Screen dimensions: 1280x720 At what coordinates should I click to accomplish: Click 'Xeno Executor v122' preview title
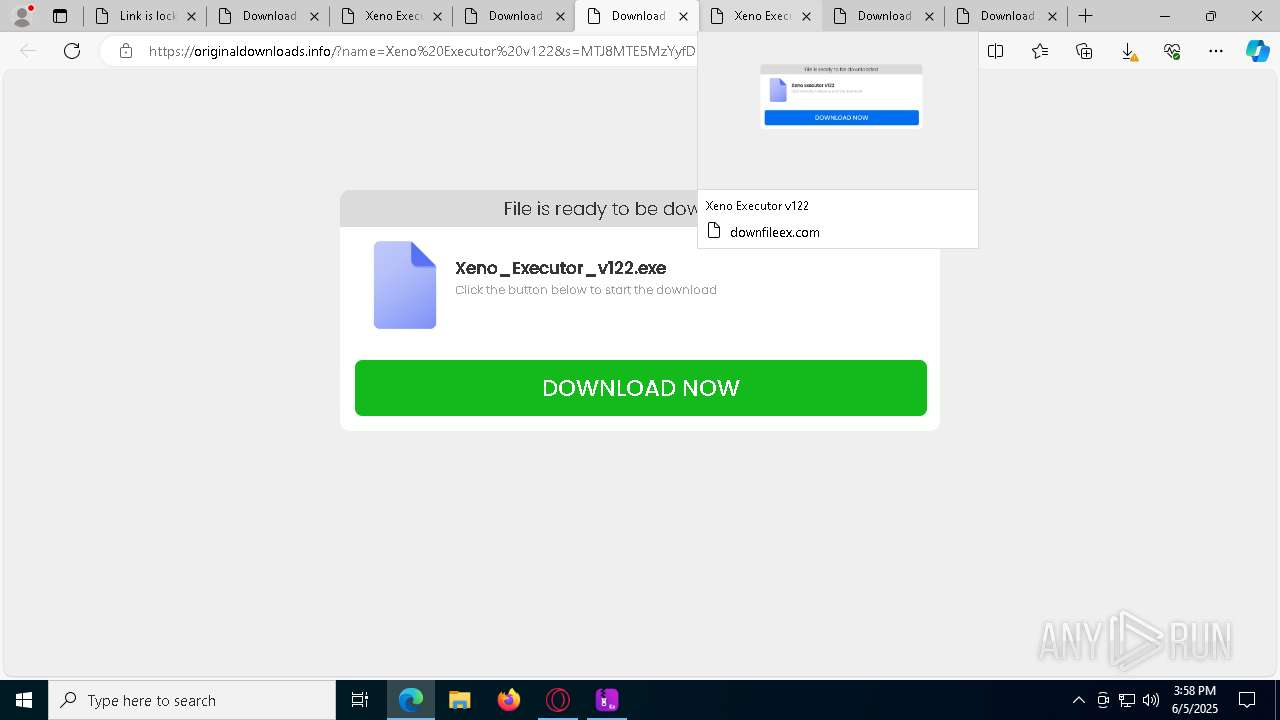(x=757, y=205)
